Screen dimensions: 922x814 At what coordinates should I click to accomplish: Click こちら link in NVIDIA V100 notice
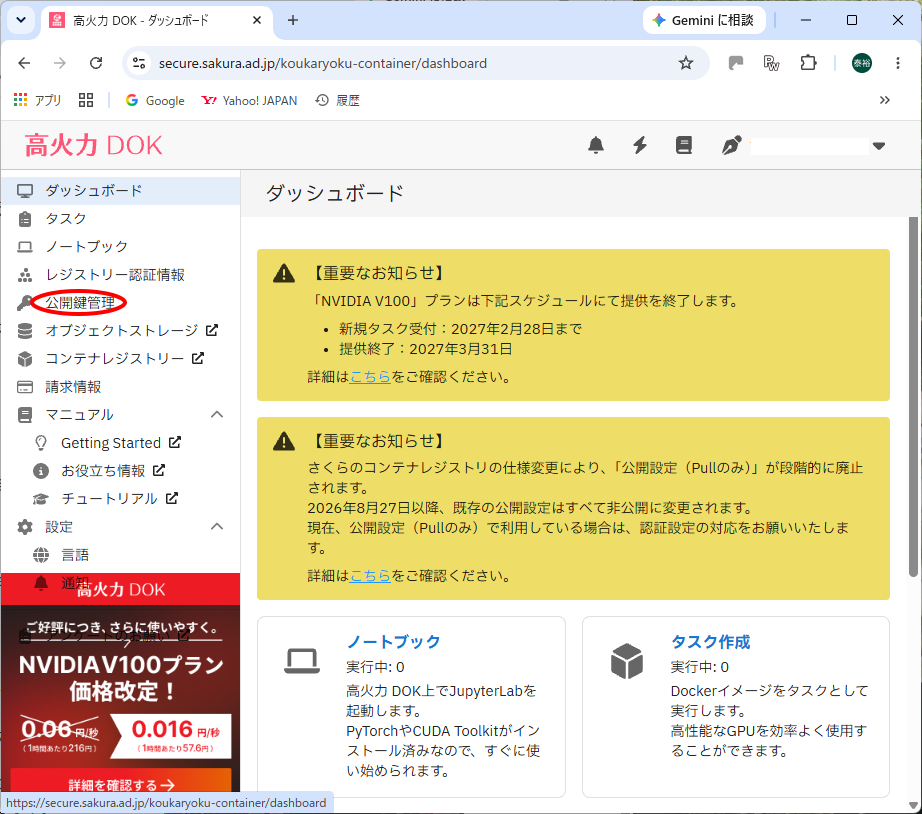click(x=370, y=376)
